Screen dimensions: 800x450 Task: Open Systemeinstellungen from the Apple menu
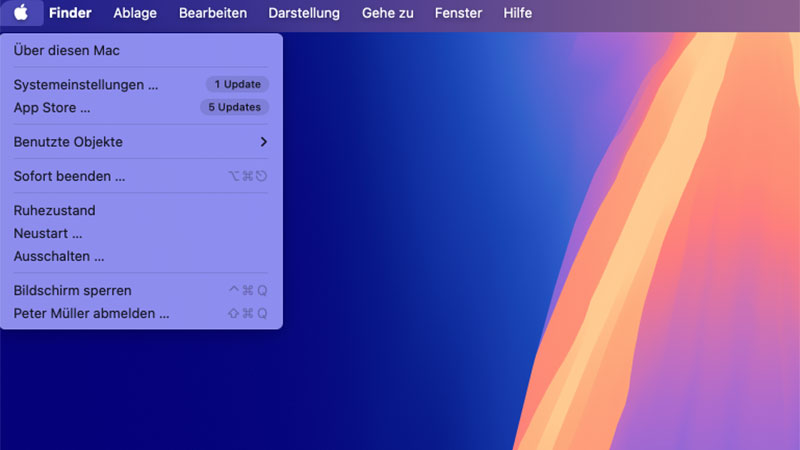[x=141, y=85]
